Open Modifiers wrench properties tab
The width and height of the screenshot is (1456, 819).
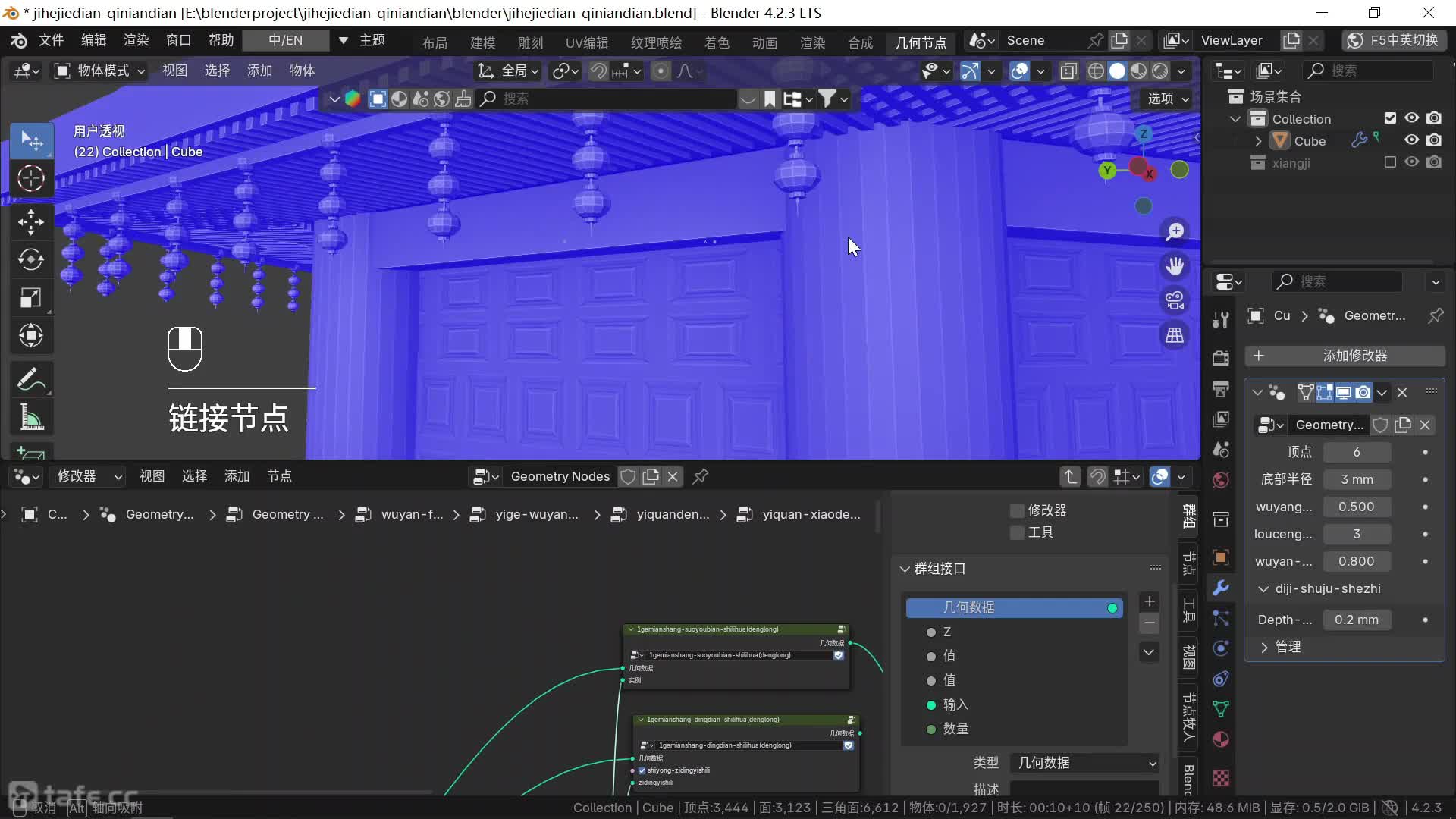1221,588
